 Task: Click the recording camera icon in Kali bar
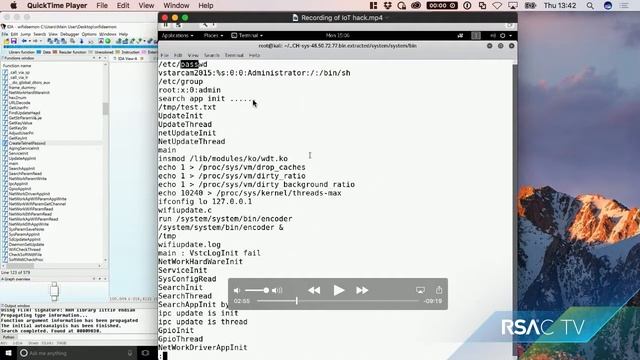click(460, 36)
